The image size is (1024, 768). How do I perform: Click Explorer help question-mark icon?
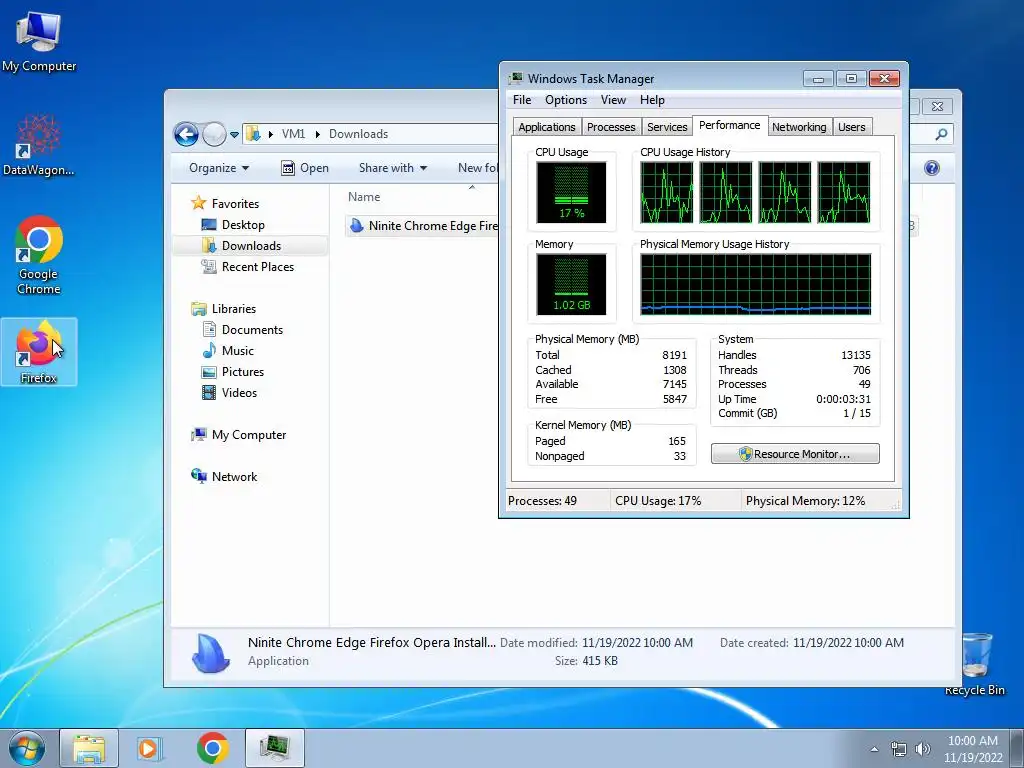[x=932, y=168]
